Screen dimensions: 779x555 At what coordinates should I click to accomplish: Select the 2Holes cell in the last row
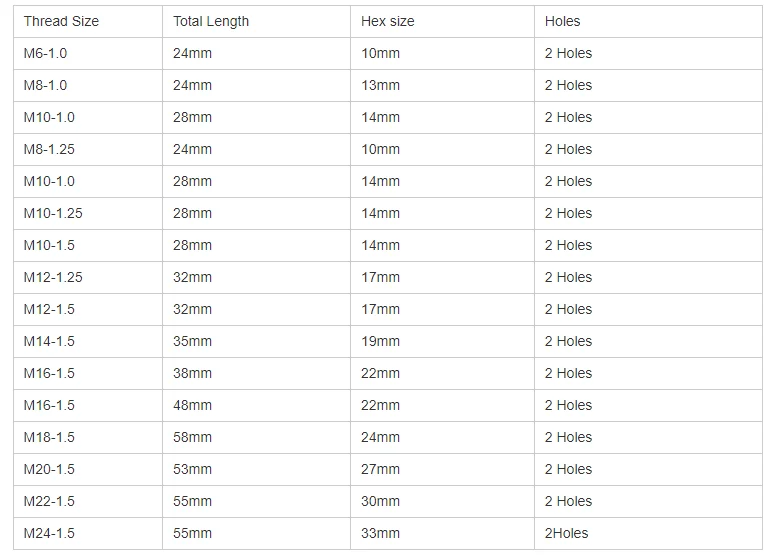tap(566, 533)
